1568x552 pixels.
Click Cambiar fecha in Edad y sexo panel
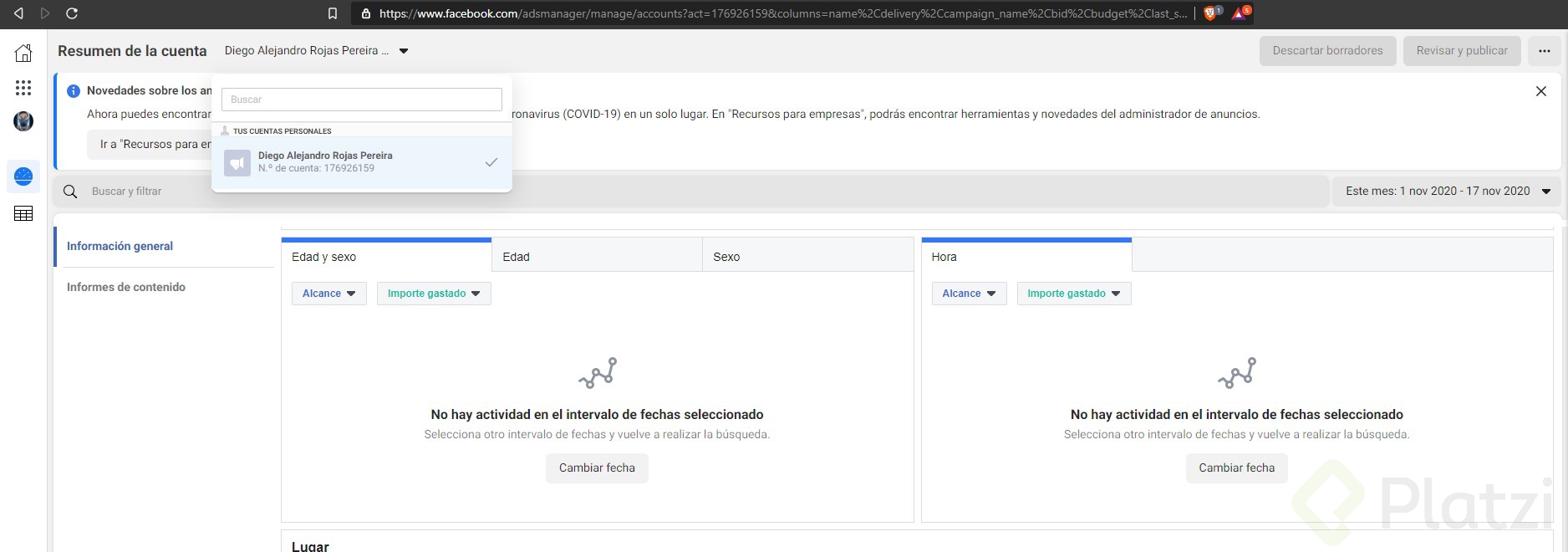597,468
